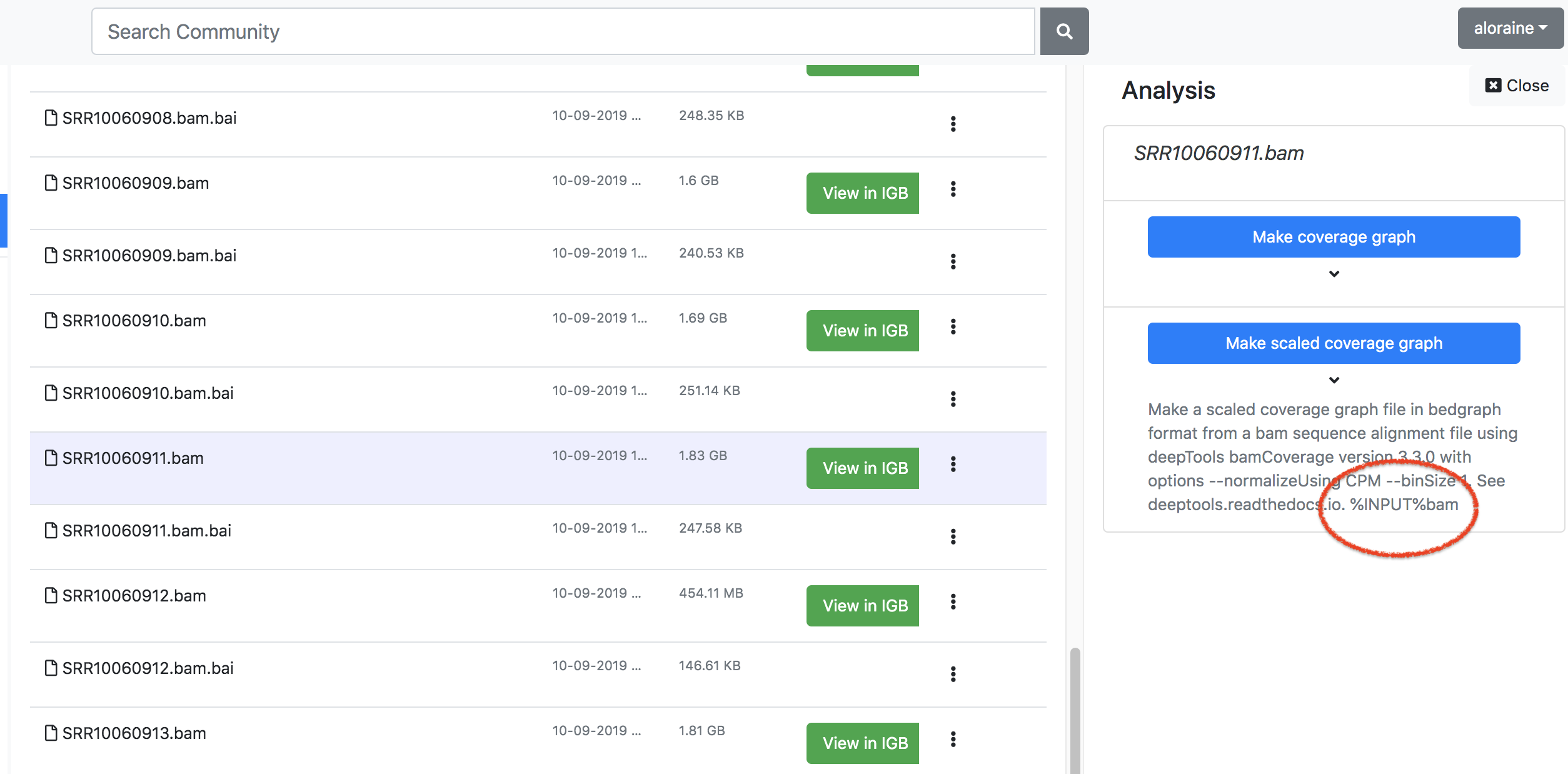The height and width of the screenshot is (774, 1568).
Task: Open kebab menu for SRR10060908.bam.bai
Action: tap(953, 124)
